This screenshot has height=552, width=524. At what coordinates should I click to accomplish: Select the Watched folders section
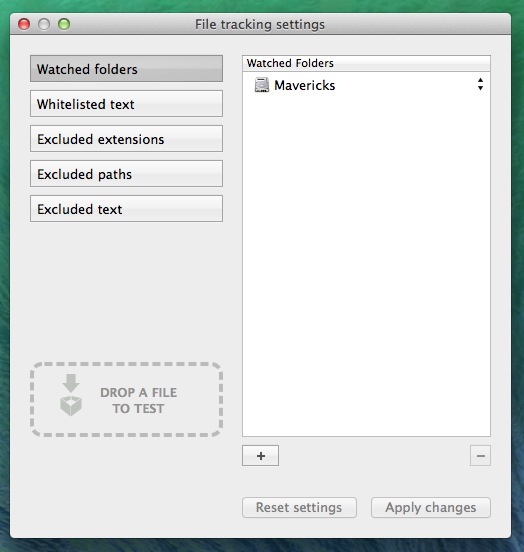[126, 69]
